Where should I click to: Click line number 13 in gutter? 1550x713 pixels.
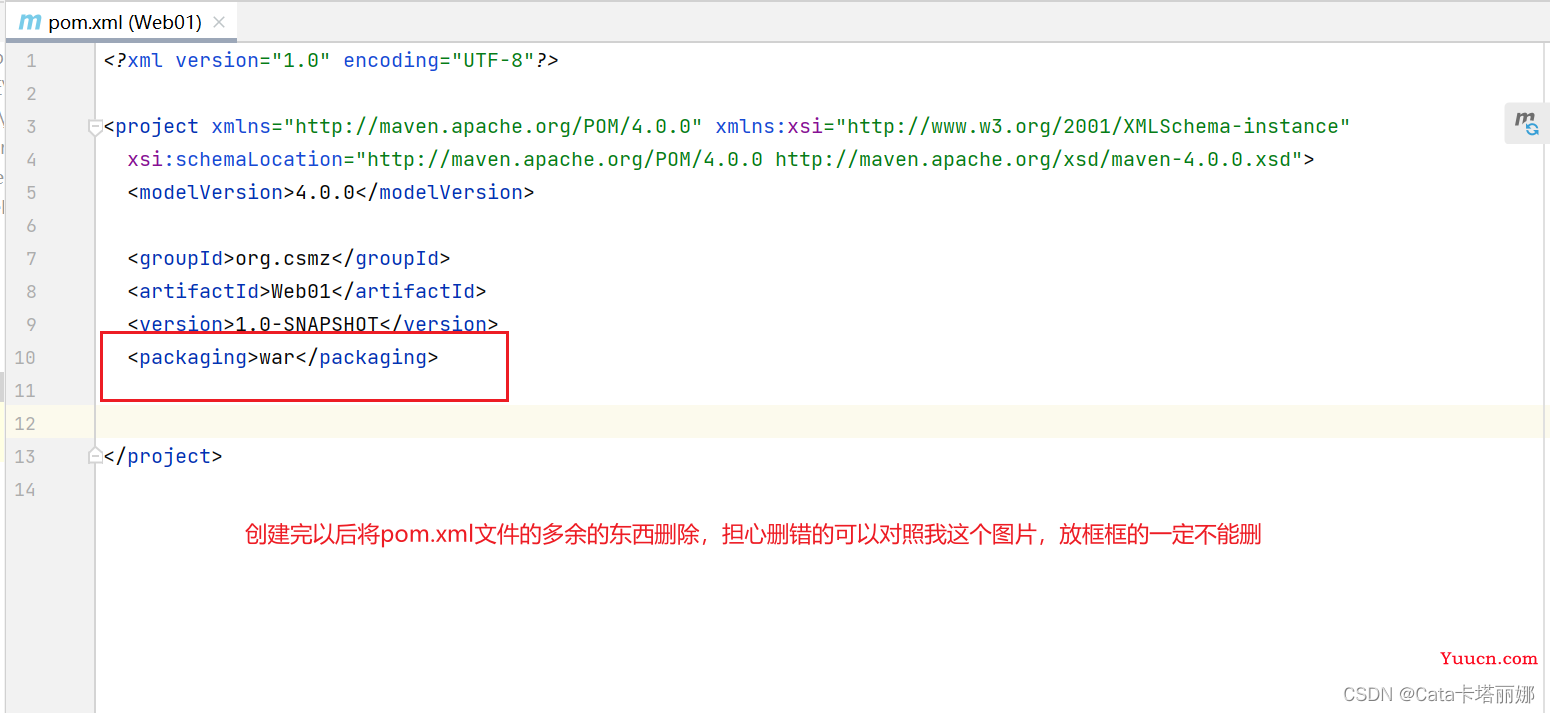click(x=25, y=457)
